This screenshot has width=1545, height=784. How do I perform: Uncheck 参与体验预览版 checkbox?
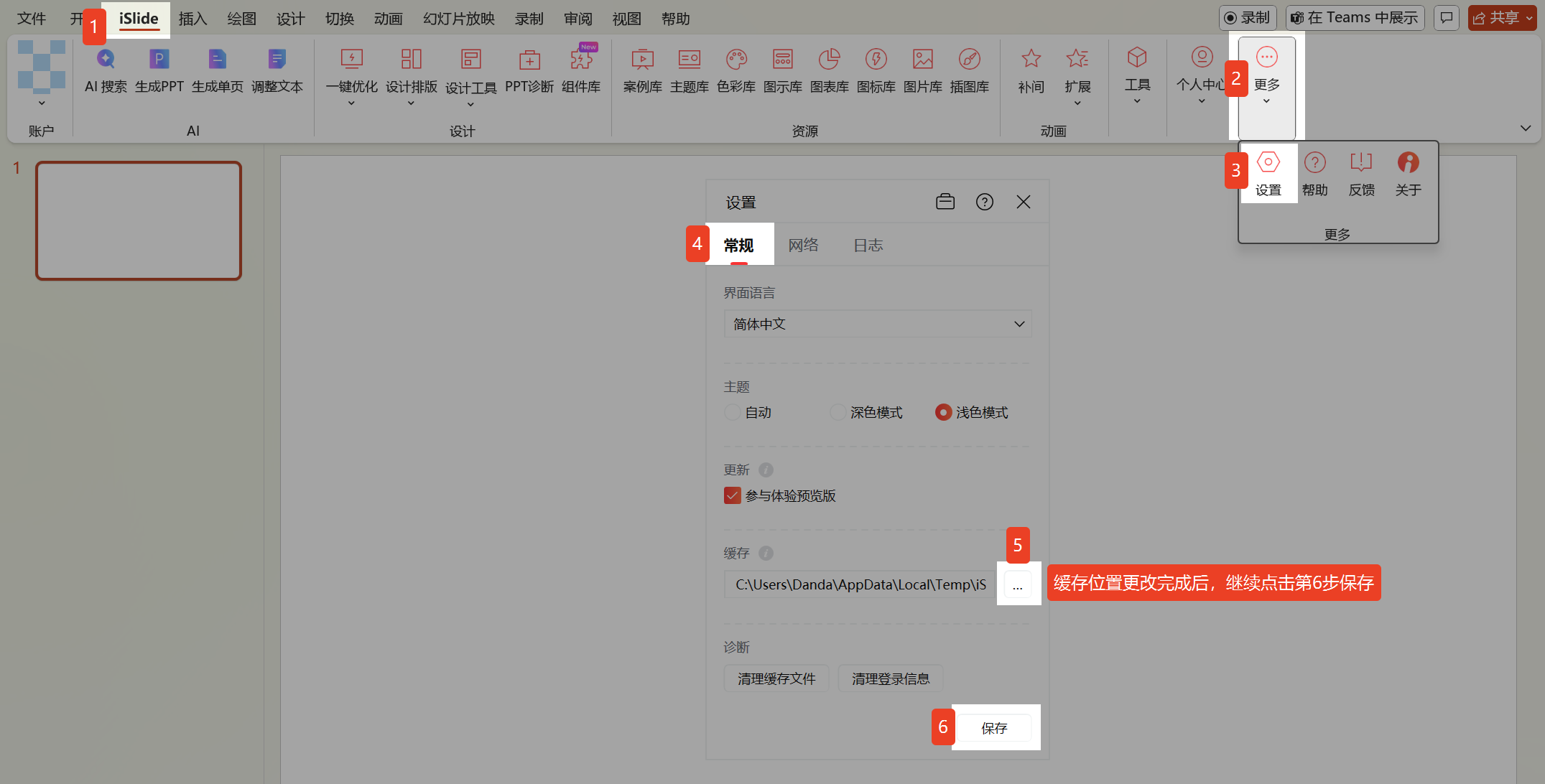pos(732,495)
